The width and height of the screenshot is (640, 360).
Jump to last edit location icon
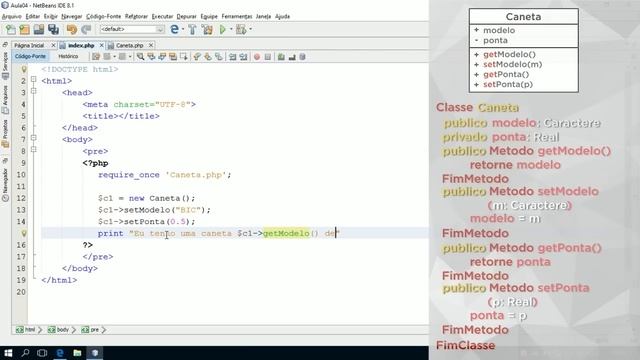[x=96, y=57]
